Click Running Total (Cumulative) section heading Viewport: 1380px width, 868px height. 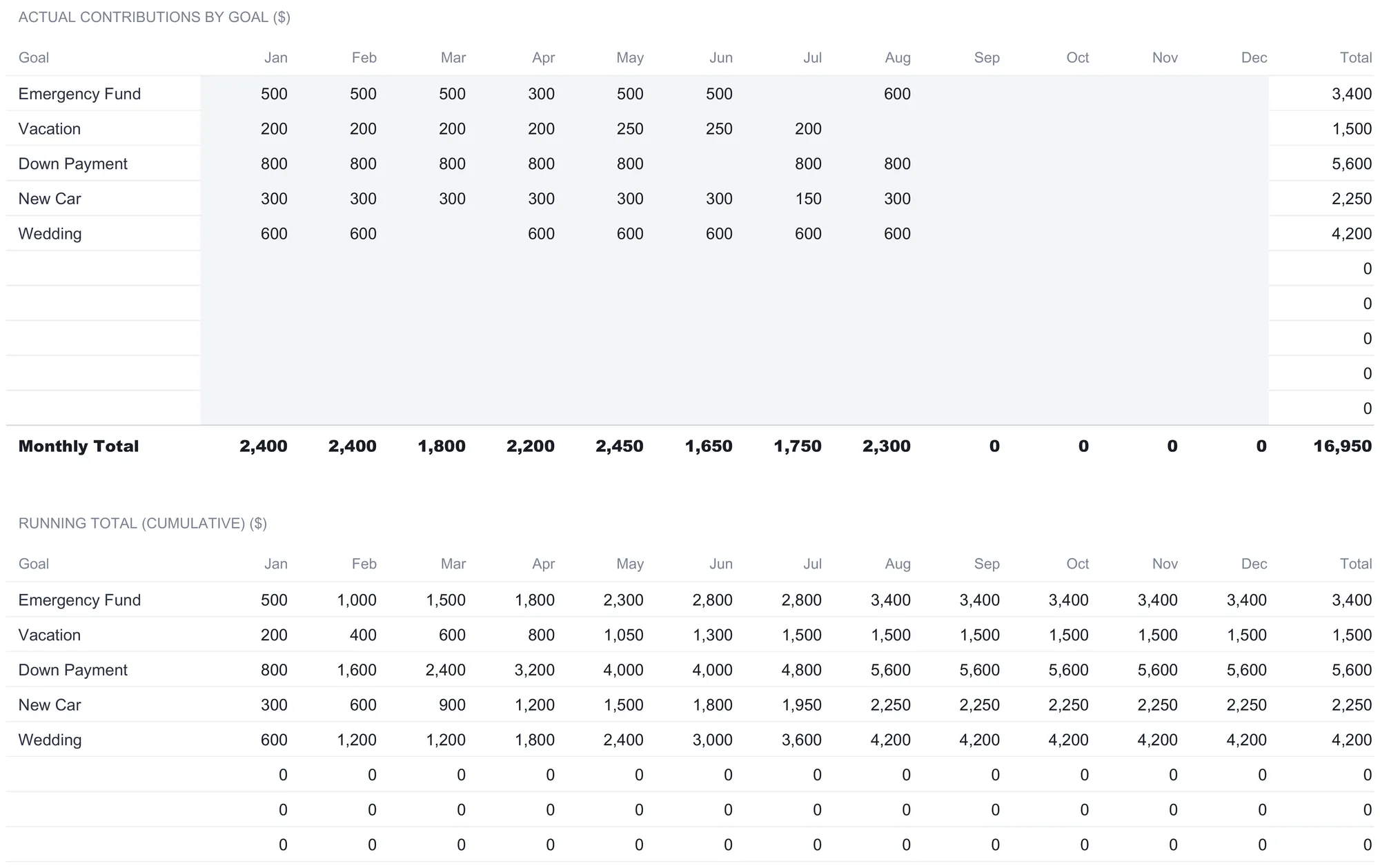click(143, 524)
